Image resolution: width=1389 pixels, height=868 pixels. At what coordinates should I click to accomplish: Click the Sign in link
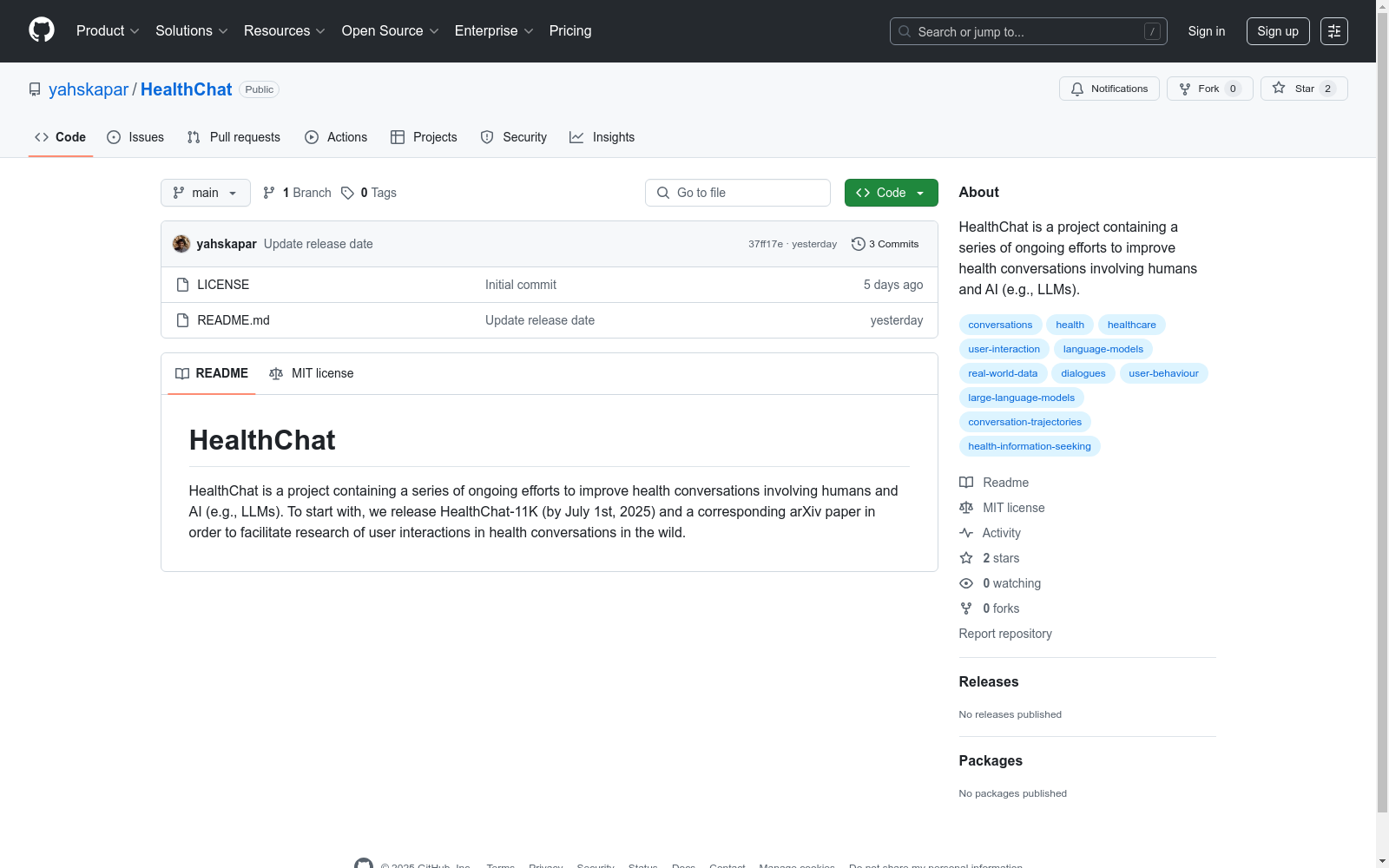click(x=1207, y=31)
